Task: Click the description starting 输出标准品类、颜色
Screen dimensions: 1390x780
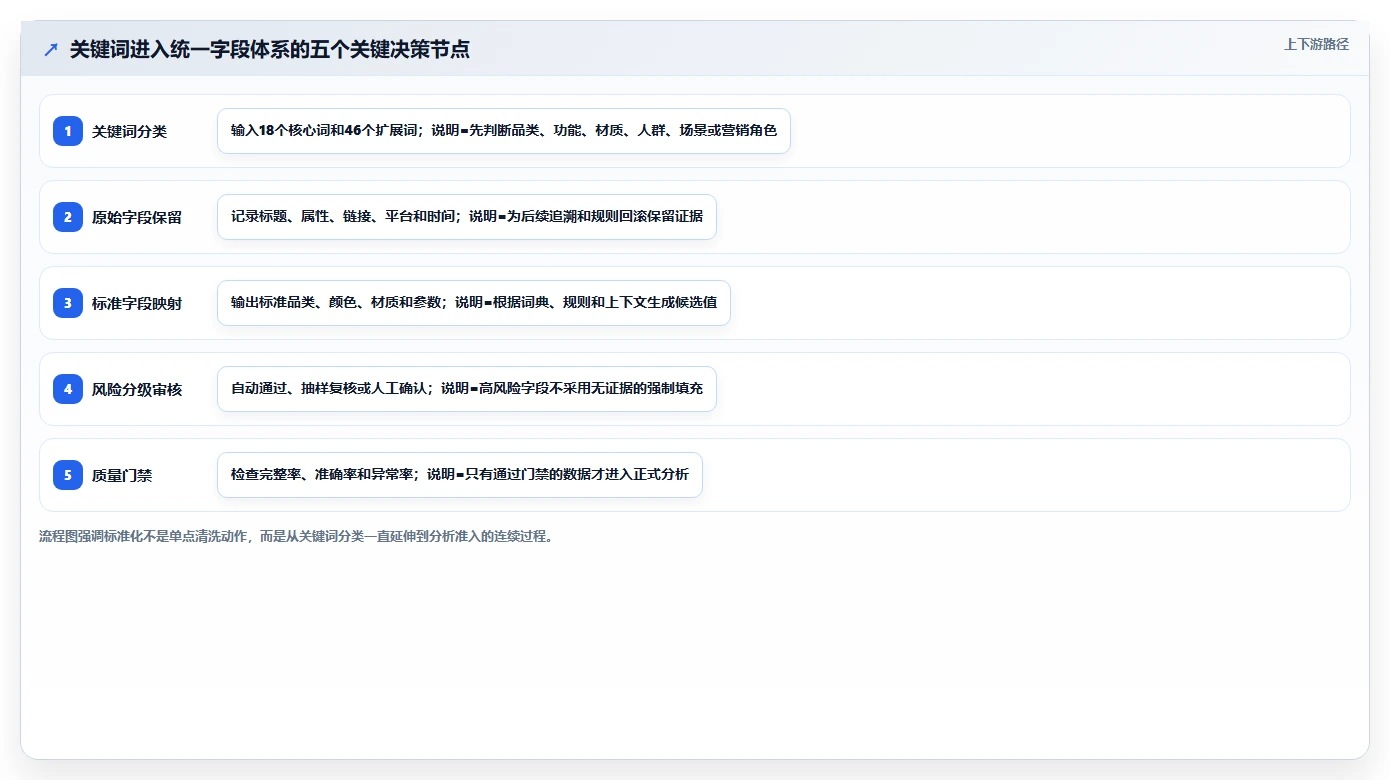Action: coord(474,303)
